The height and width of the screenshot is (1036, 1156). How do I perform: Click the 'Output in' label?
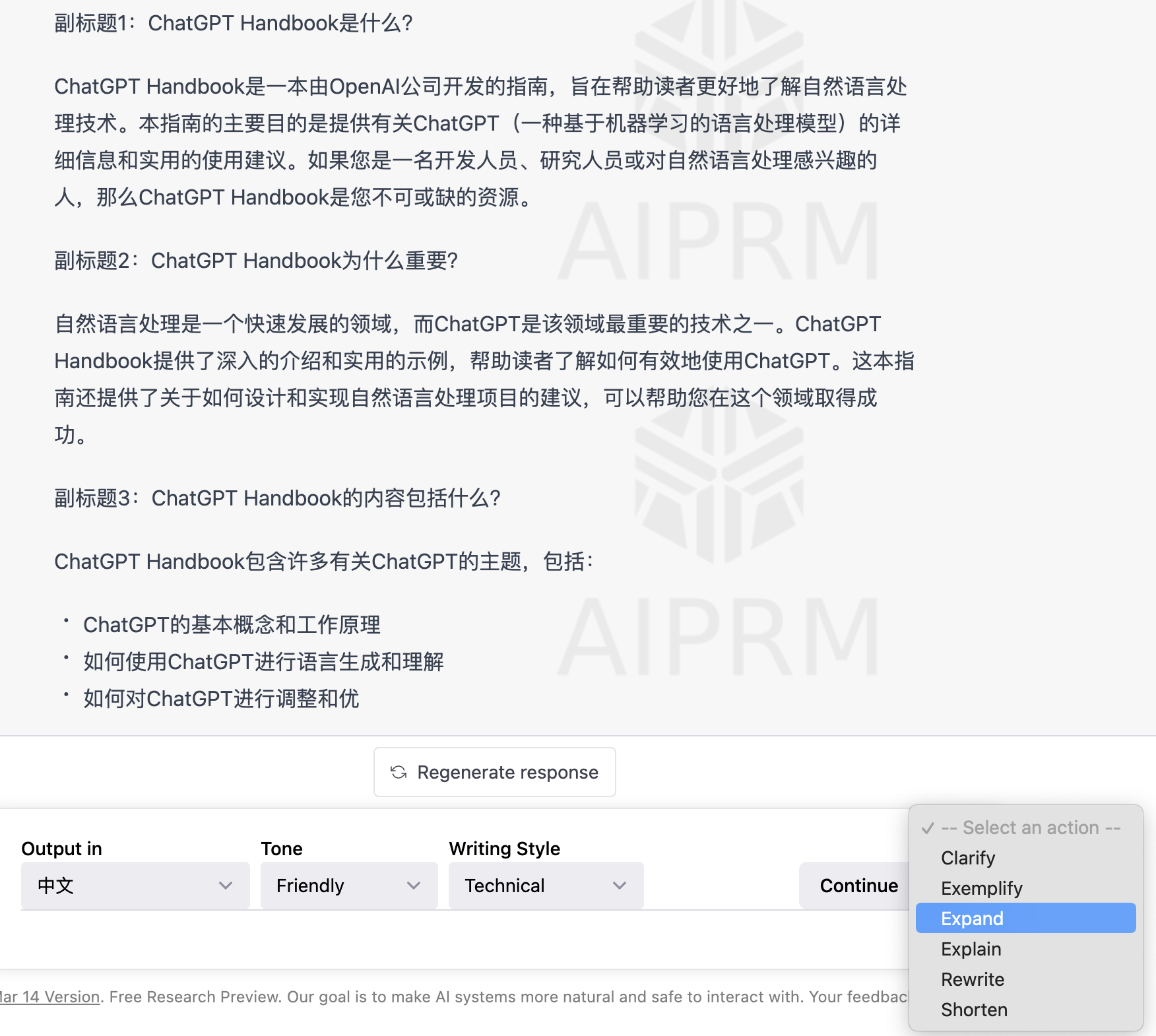pyautogui.click(x=61, y=849)
